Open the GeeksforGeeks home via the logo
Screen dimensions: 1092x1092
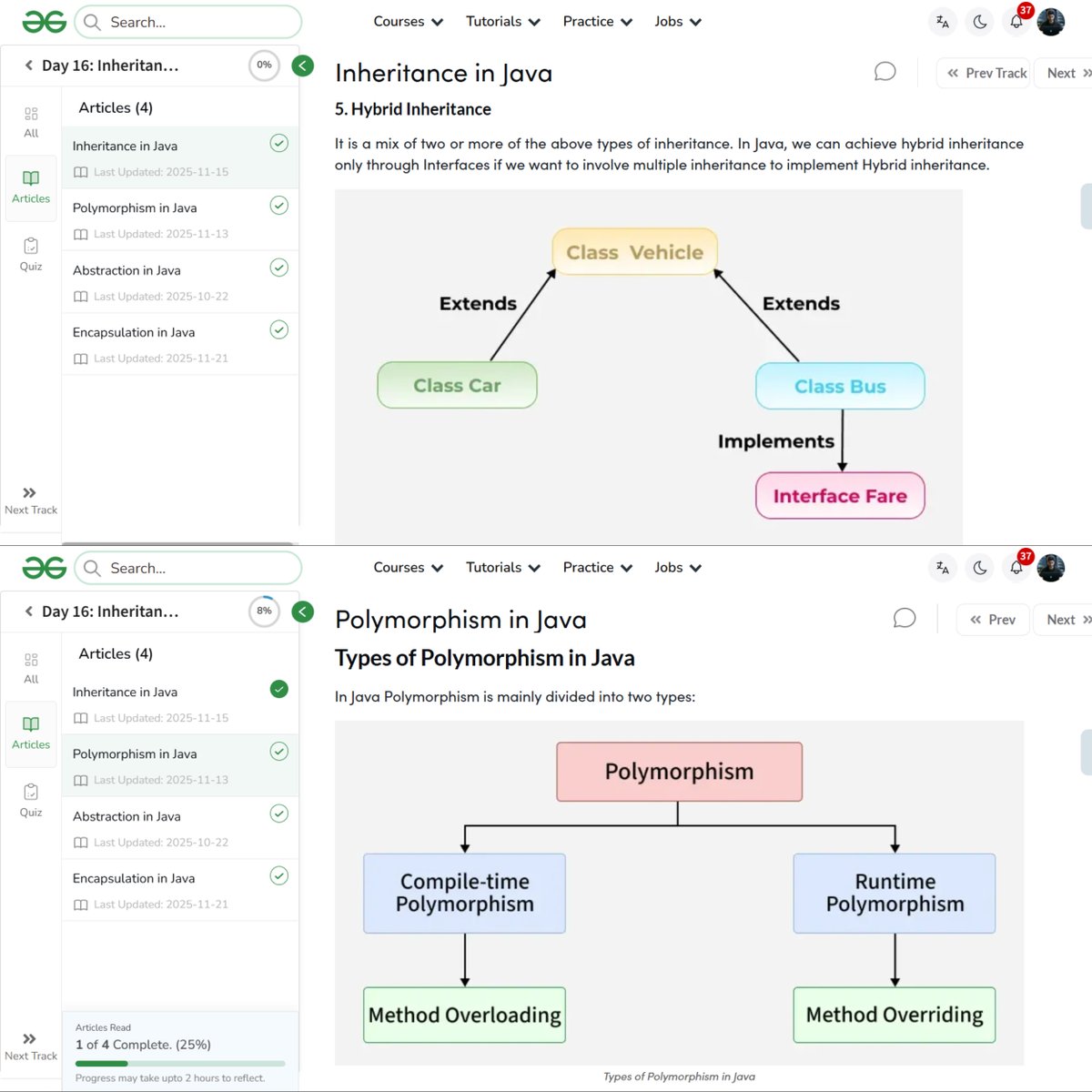point(42,21)
